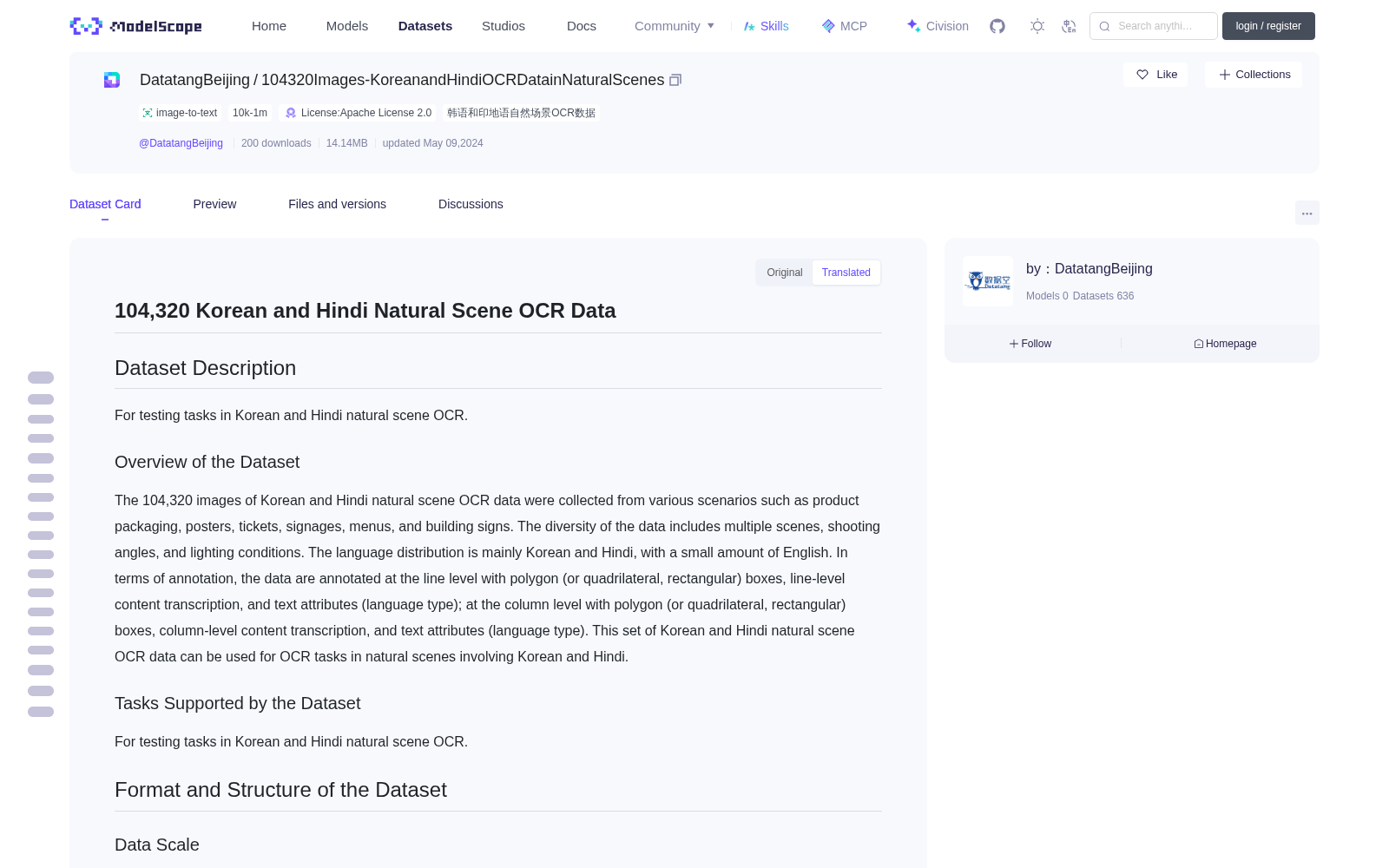The width and height of the screenshot is (1389, 868).
Task: Open the Datasets nav item
Action: 425,26
